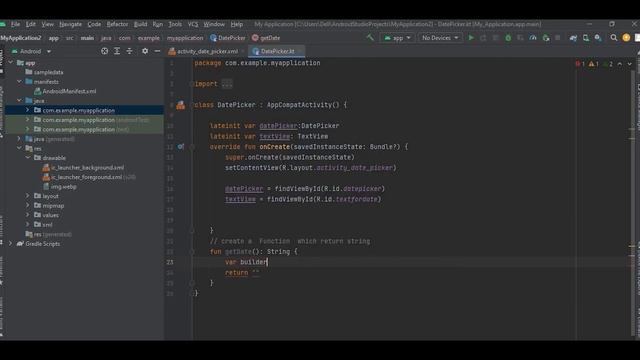The image size is (640, 360).
Task: Click MyApplication2 breadcrumb
Action: pos(21,38)
